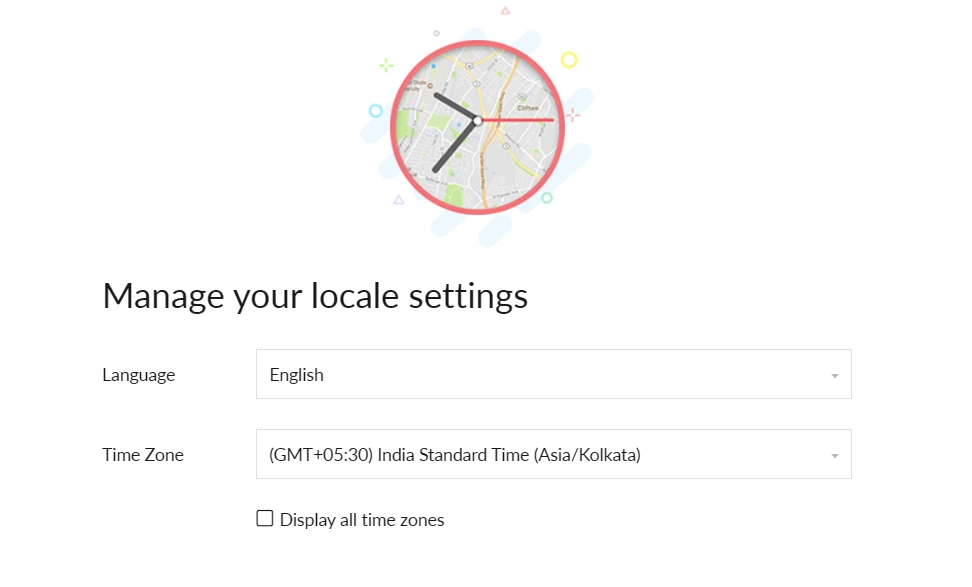972x587 pixels.
Task: Enable the Display all time zones checkbox
Action: [x=264, y=518]
